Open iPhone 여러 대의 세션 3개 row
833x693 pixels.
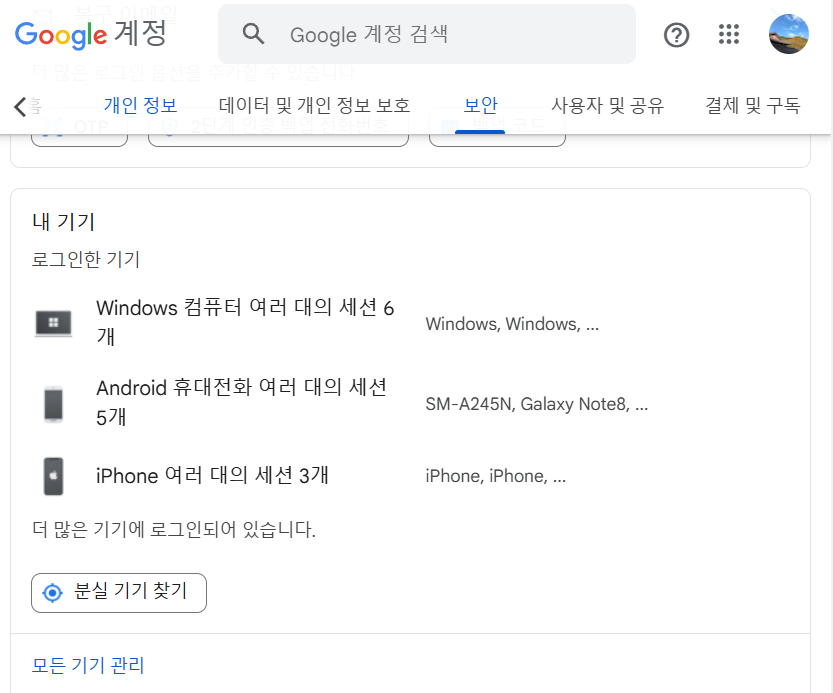click(410, 476)
